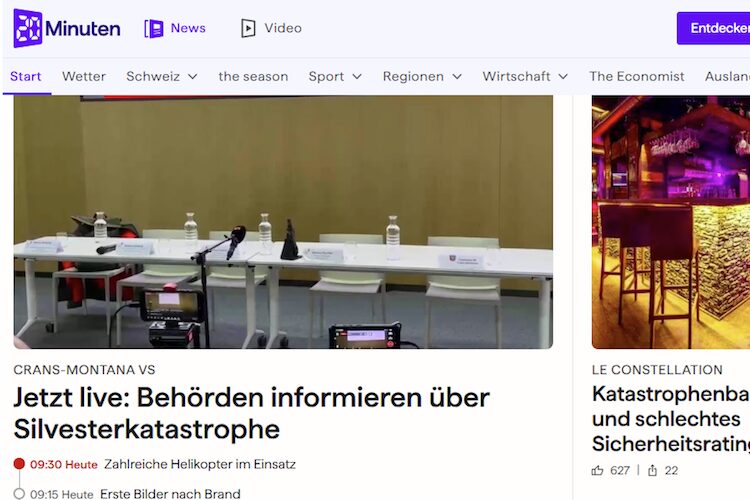Open the bar interior article image
Screen dimensions: 750x500
click(670, 221)
